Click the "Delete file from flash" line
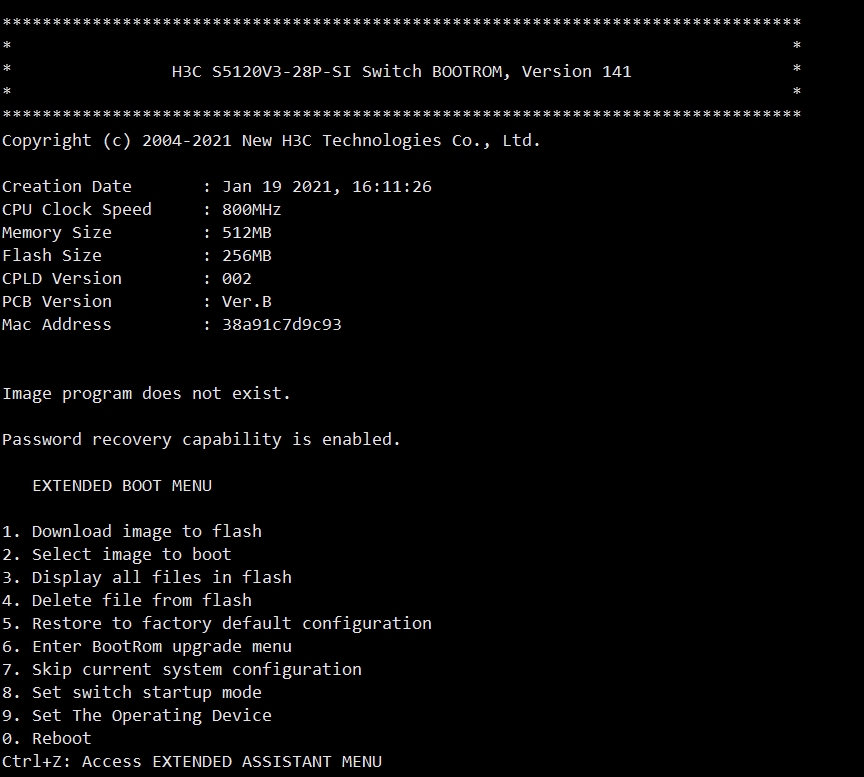Image resolution: width=864 pixels, height=777 pixels. (127, 600)
